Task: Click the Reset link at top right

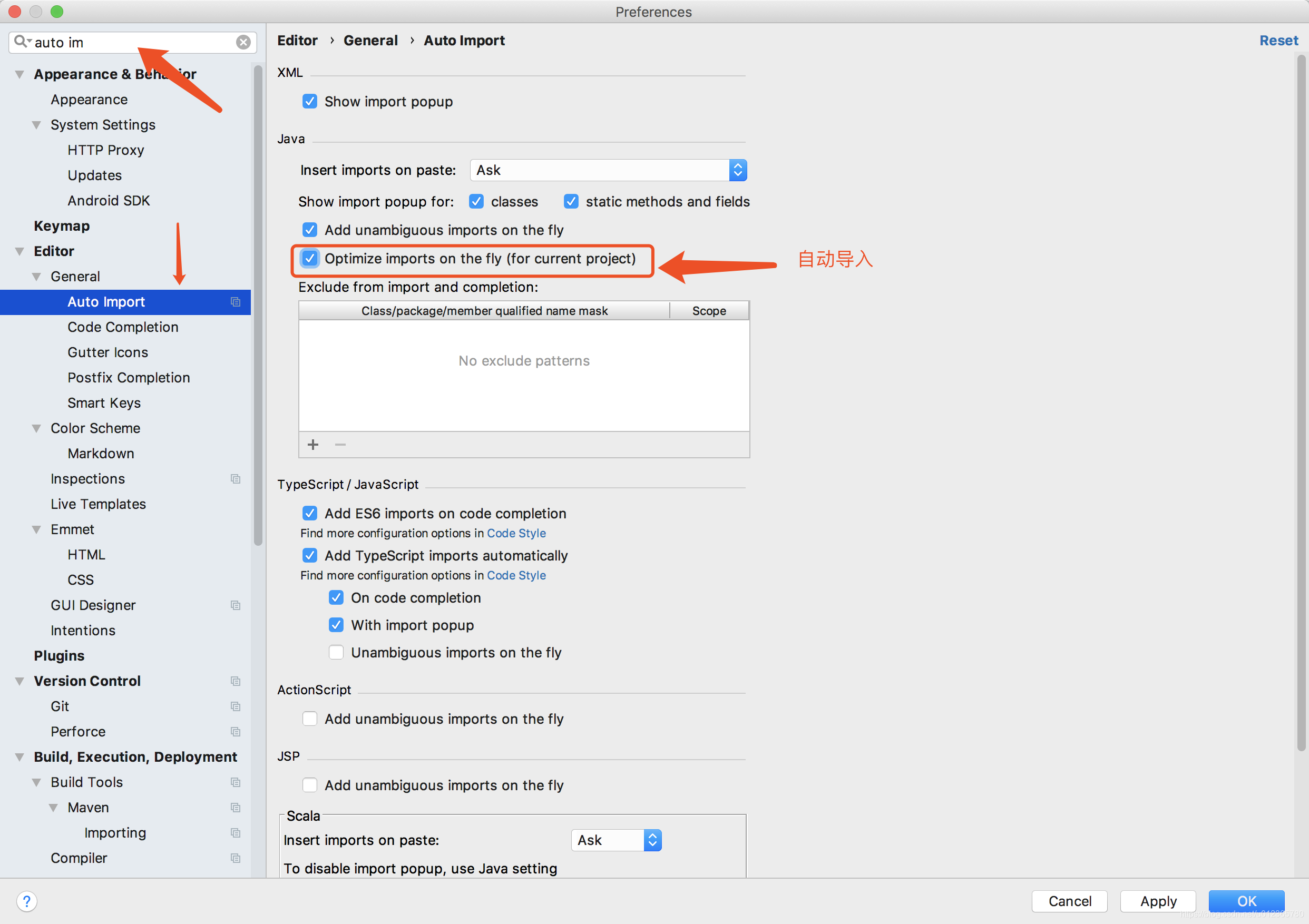Action: [x=1278, y=41]
